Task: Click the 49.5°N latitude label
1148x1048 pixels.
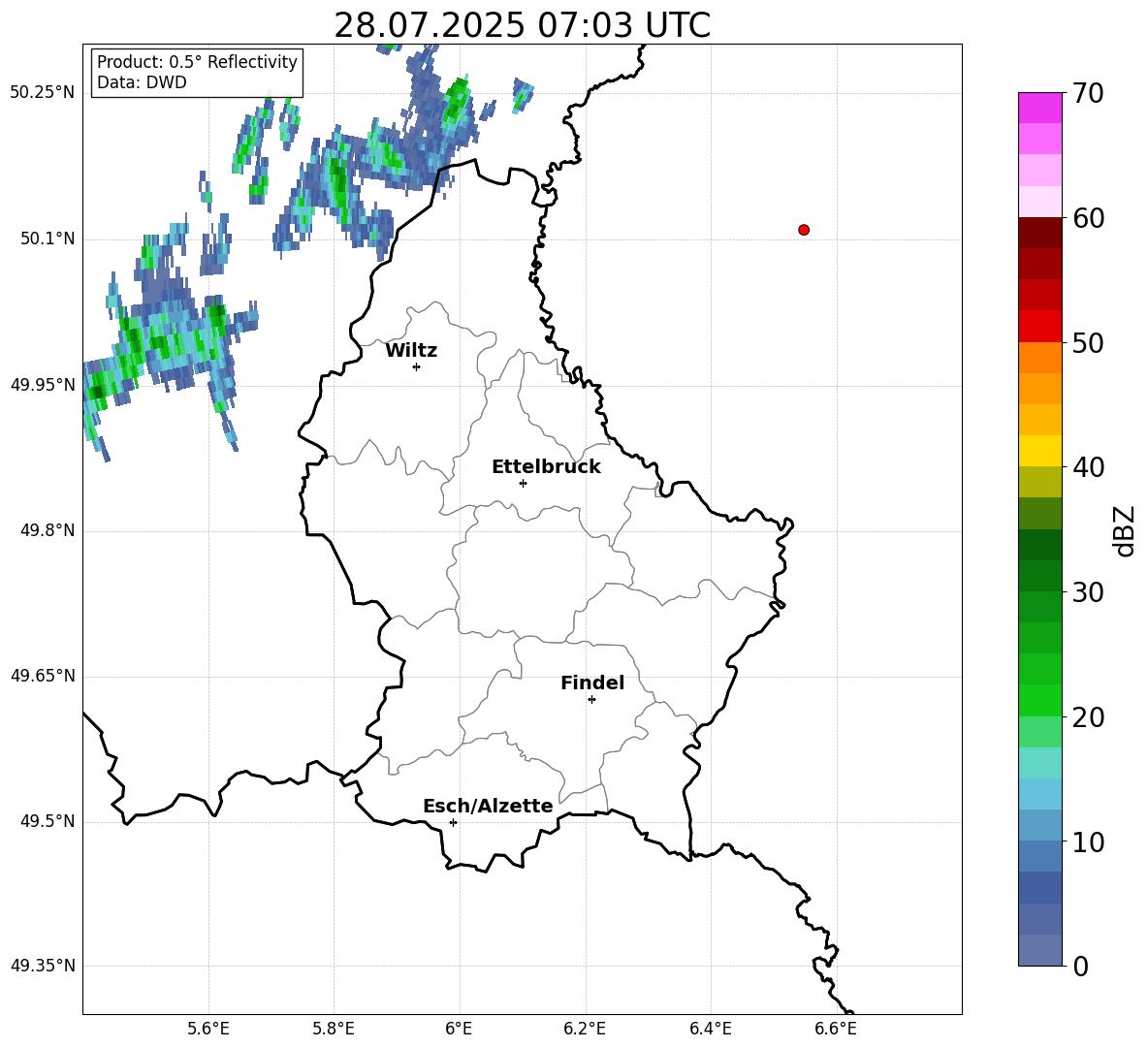Action: 48,821
